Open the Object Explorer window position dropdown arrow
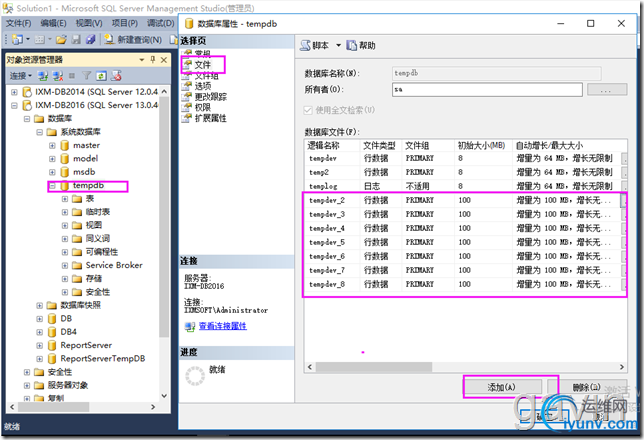The width and height of the screenshot is (644, 440). (x=142, y=60)
